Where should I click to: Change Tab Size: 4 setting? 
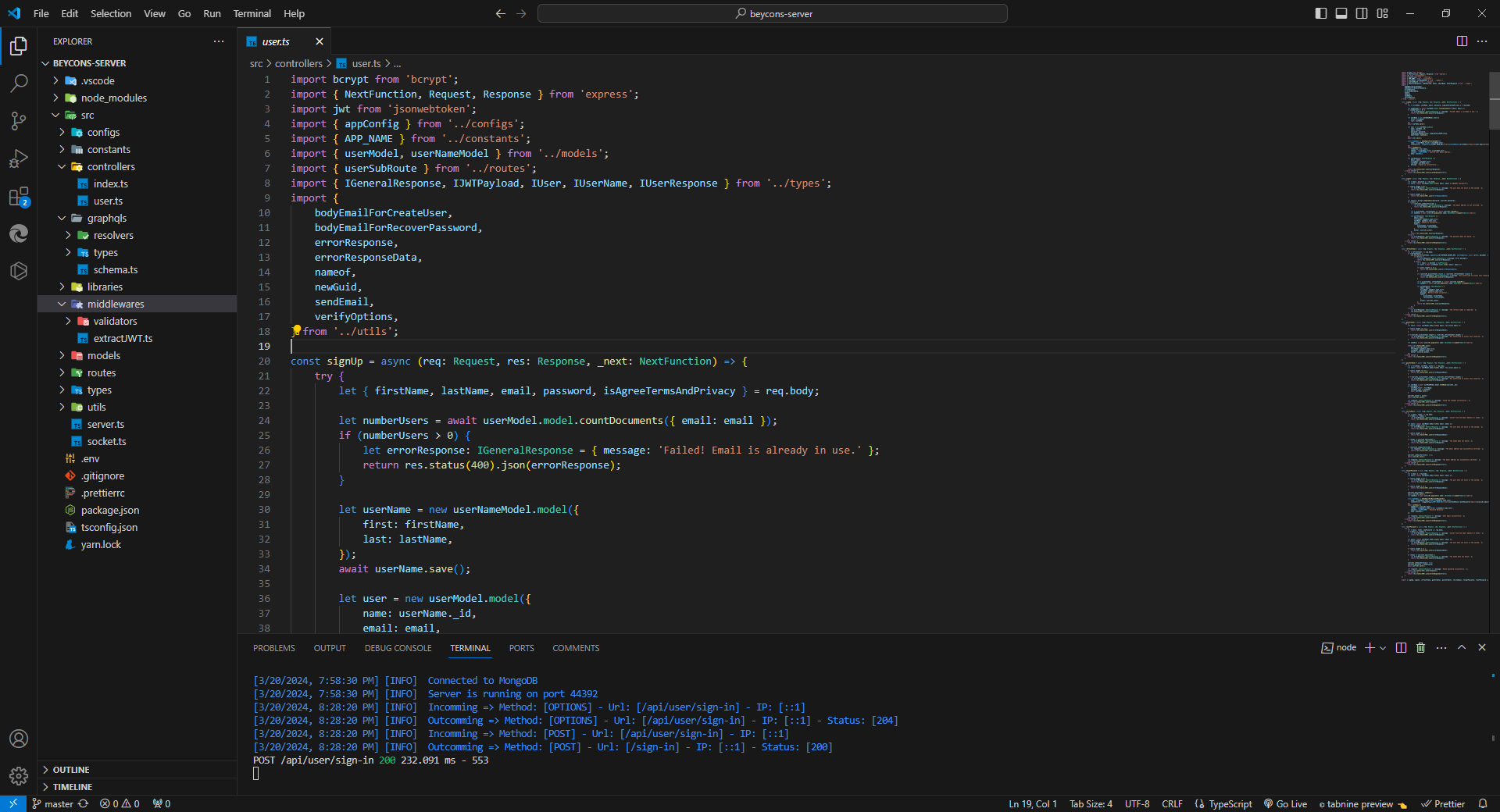[1091, 803]
